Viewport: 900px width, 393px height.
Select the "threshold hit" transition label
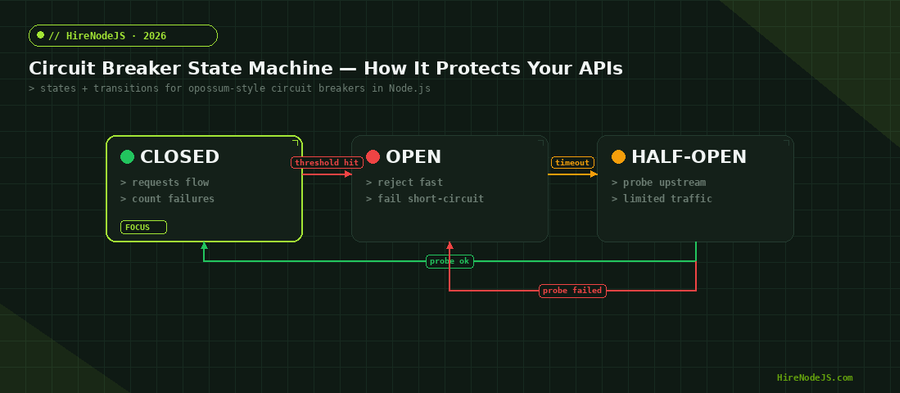[x=327, y=162]
